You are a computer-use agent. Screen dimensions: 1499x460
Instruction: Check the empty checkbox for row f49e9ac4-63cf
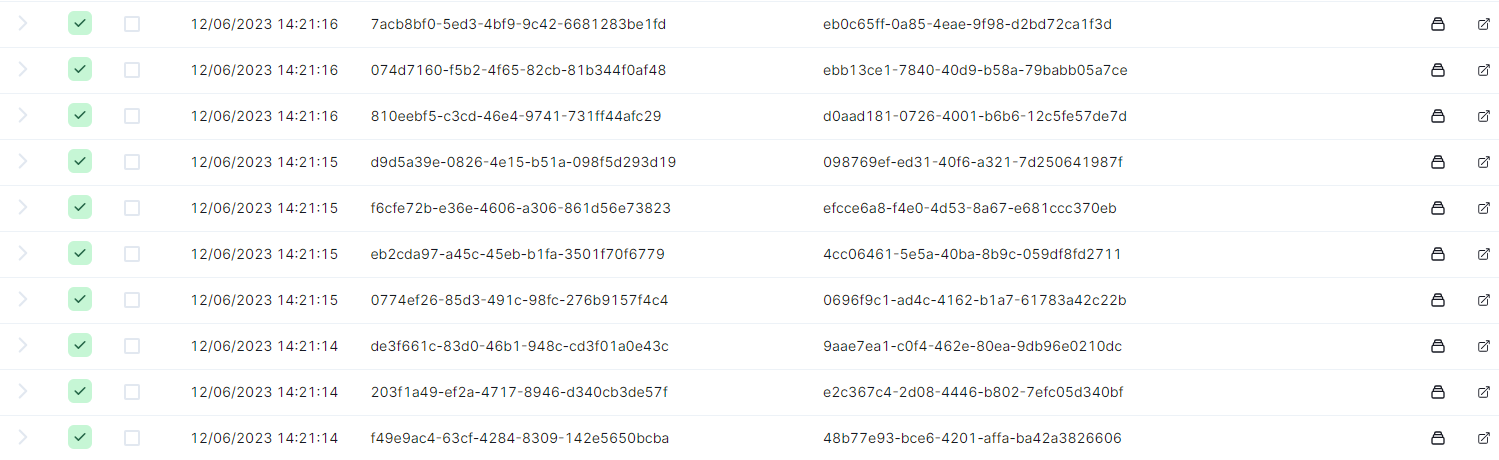(x=132, y=438)
